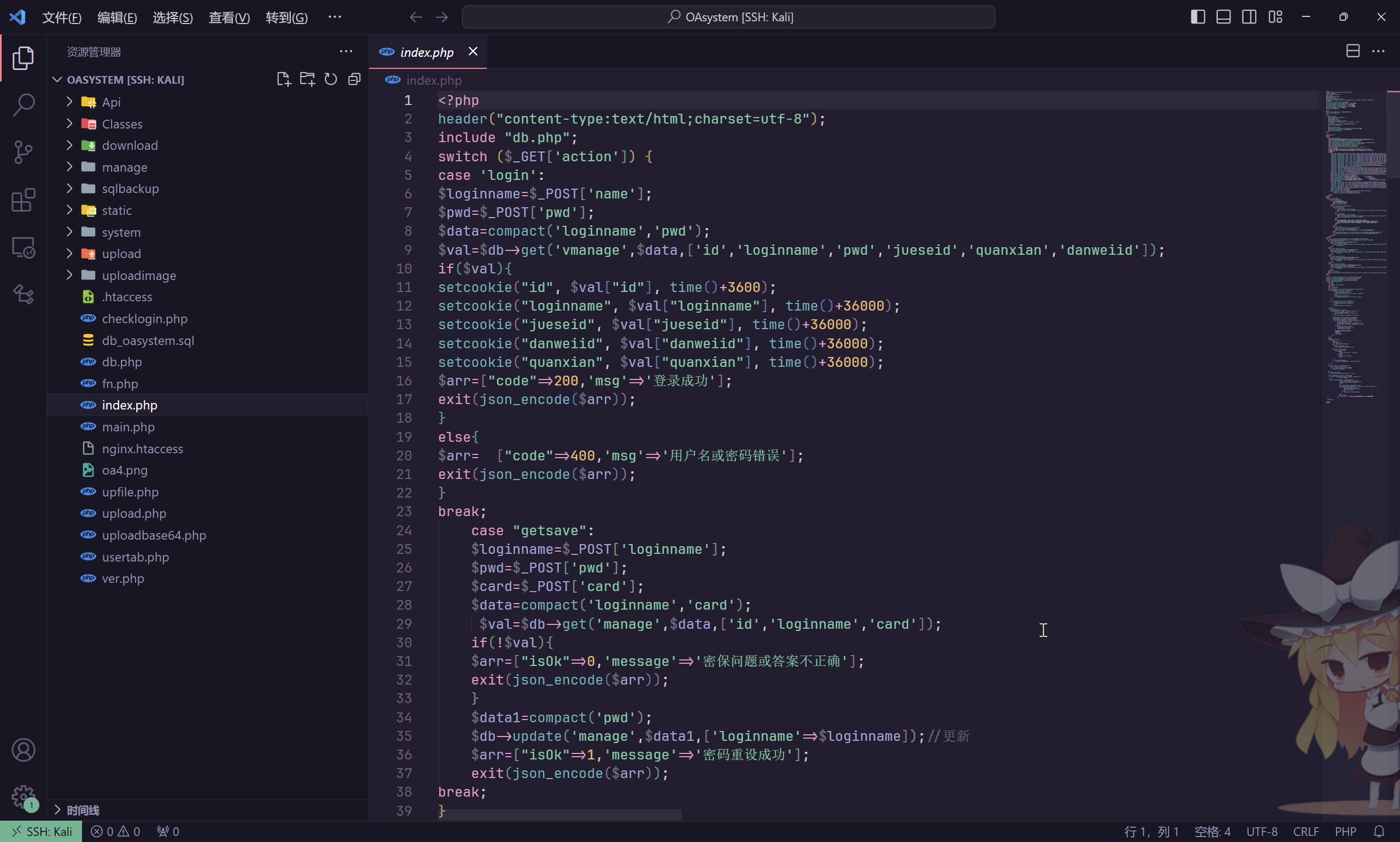Screen dimensions: 1400x842
Task: Expand the Api folder
Action: click(207, 102)
